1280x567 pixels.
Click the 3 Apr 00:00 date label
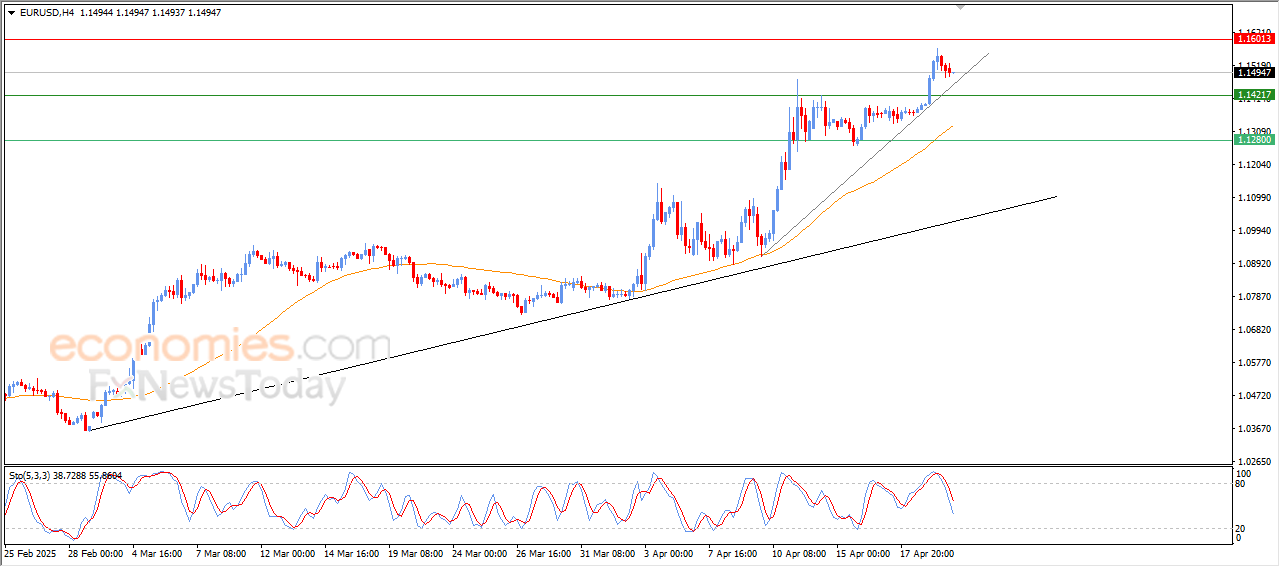pos(671,552)
